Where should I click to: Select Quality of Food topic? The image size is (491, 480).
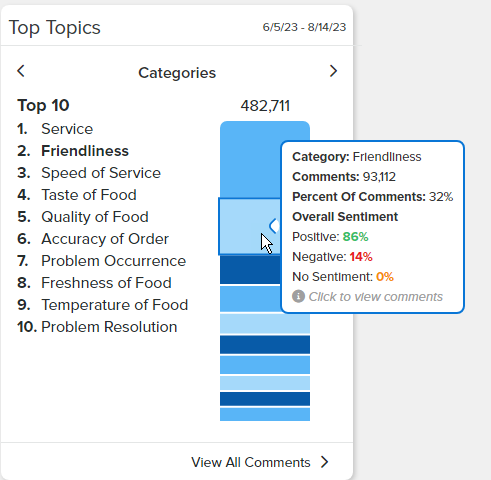(x=95, y=217)
